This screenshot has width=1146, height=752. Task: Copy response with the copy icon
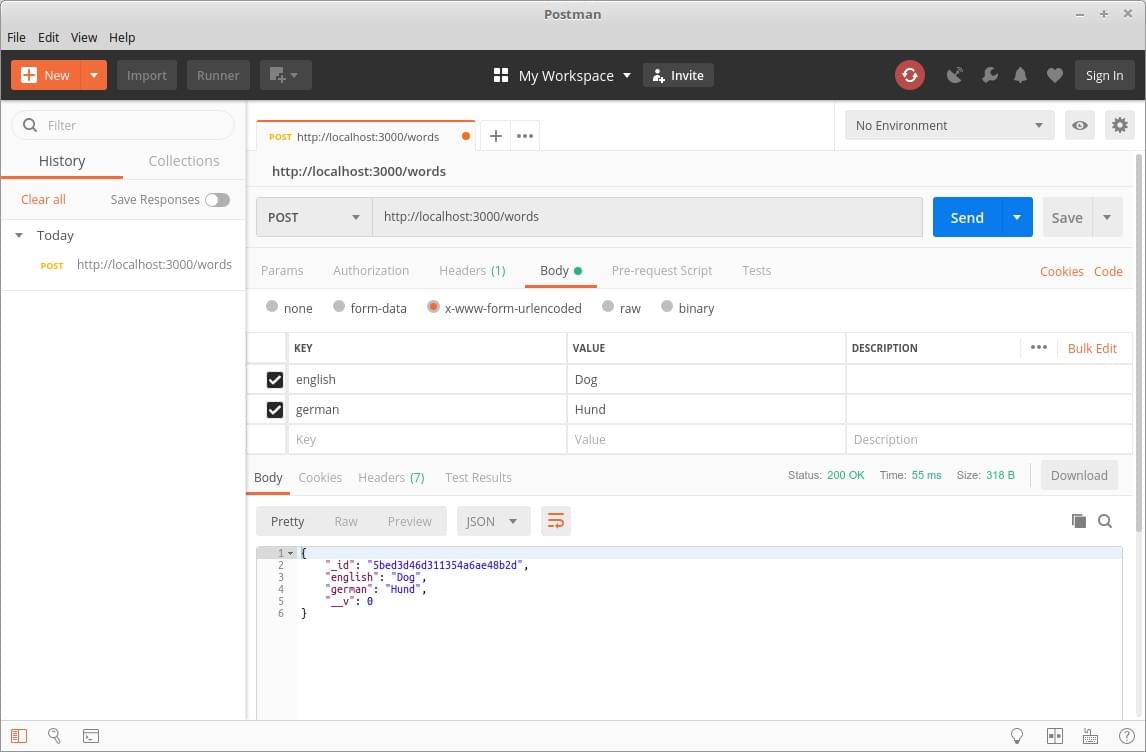pos(1079,521)
